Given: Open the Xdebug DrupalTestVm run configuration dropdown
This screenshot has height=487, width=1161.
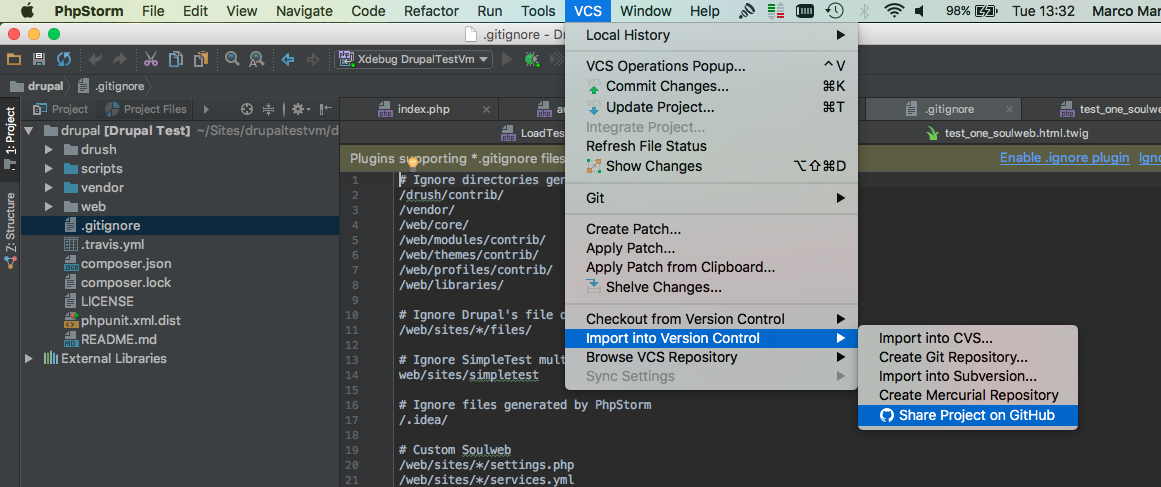Looking at the screenshot, I should coord(414,59).
